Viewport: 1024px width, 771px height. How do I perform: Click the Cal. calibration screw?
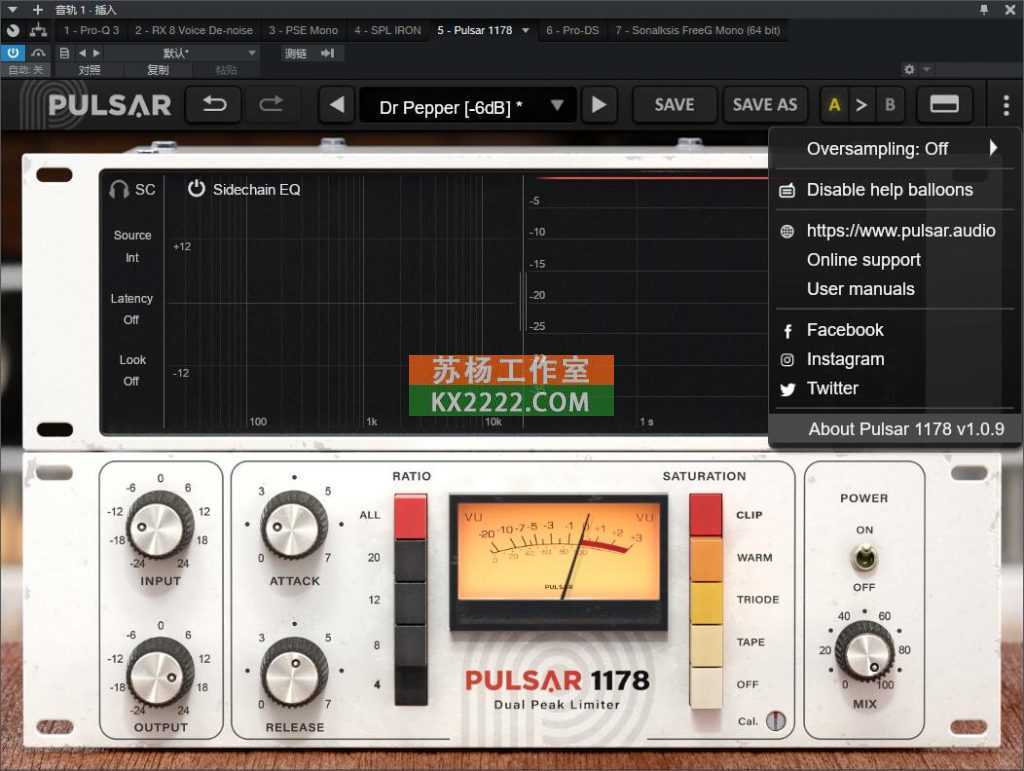click(x=775, y=721)
